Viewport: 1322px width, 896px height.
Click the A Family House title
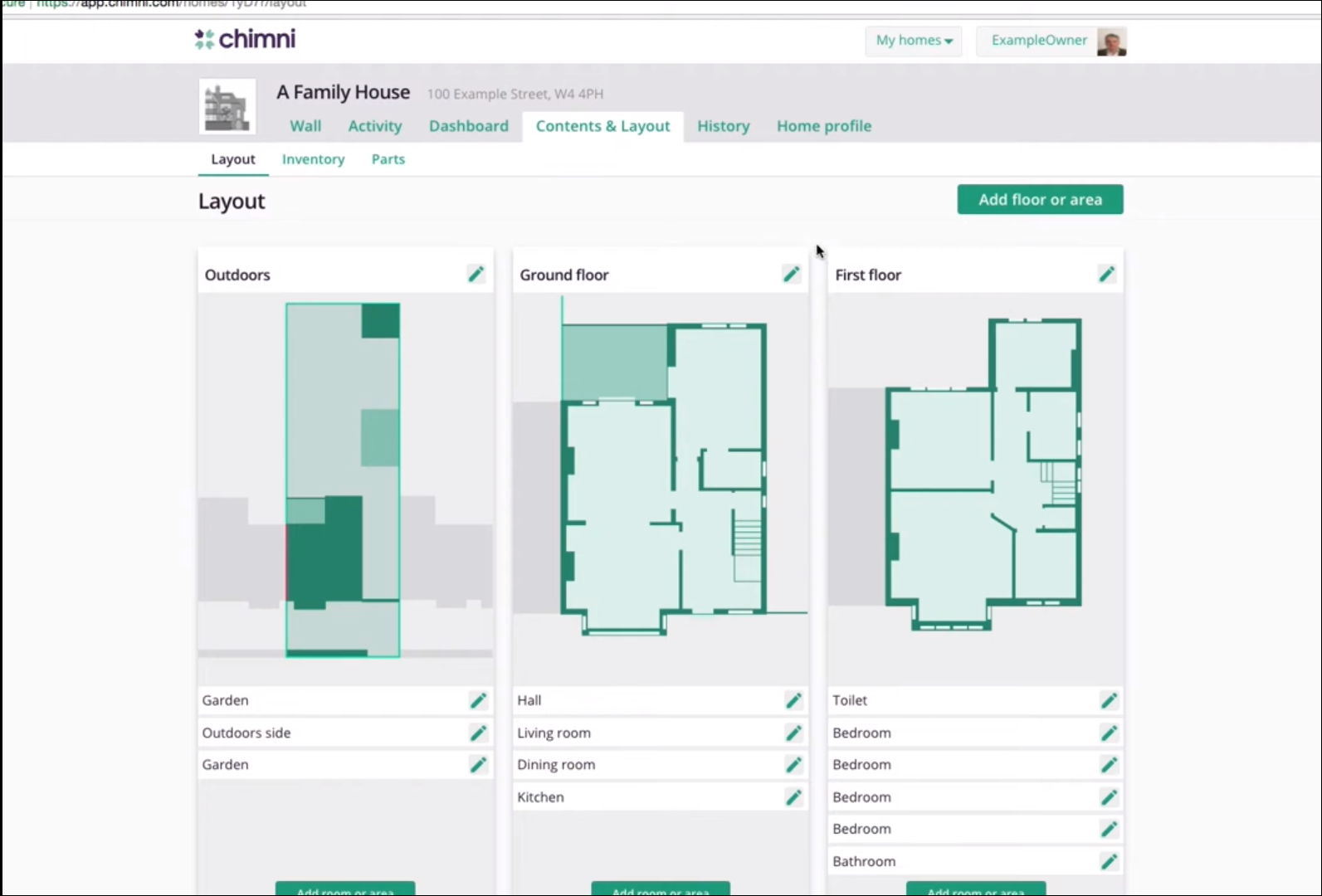click(343, 92)
